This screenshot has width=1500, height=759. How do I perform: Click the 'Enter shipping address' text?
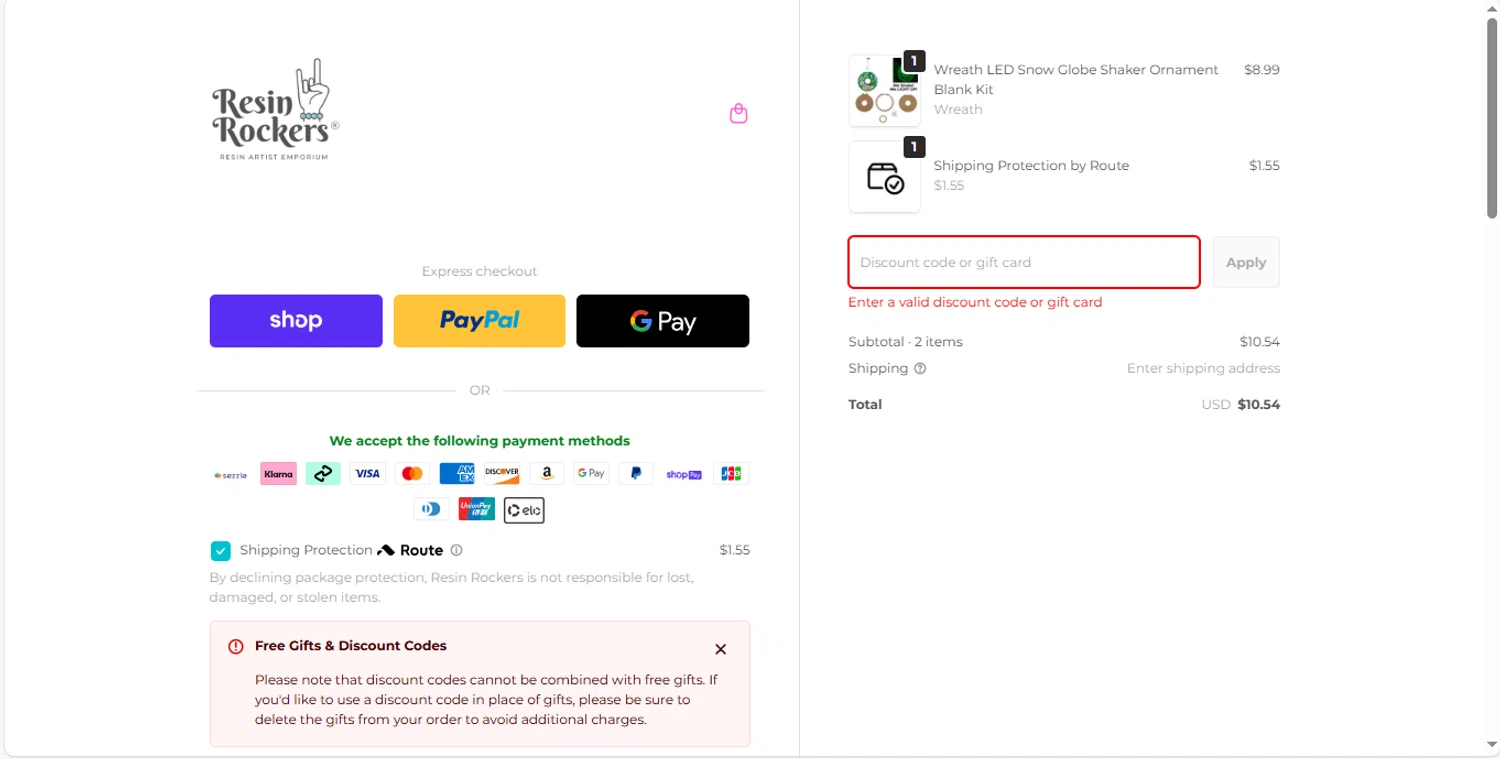coord(1203,368)
